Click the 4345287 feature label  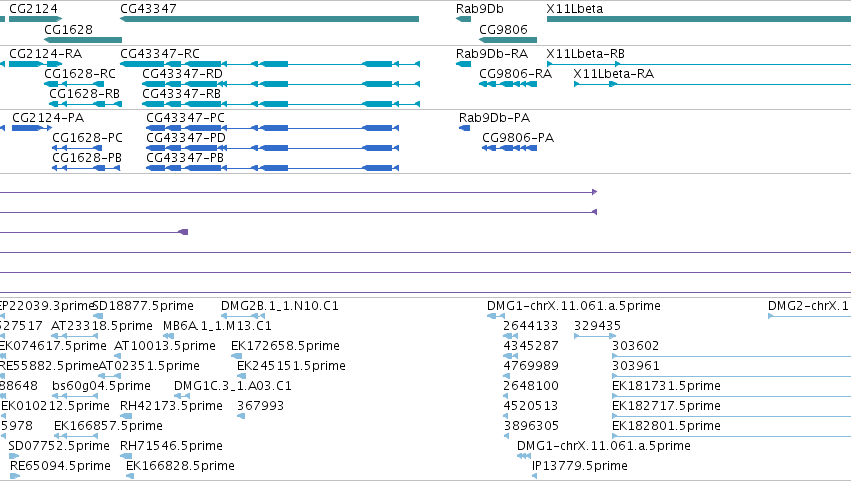(531, 346)
